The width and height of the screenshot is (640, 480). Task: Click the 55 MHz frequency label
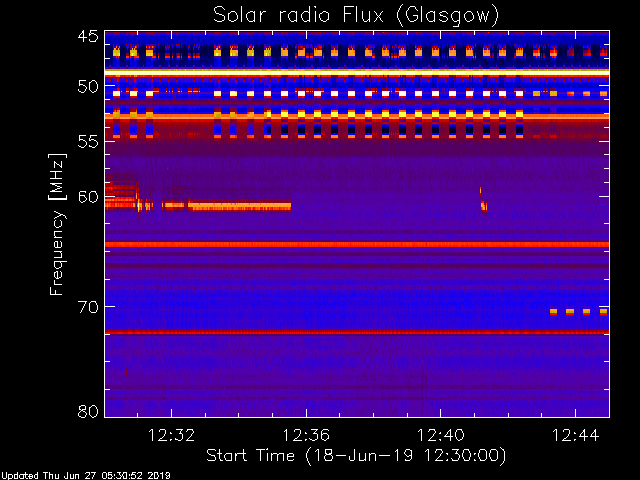pyautogui.click(x=88, y=142)
